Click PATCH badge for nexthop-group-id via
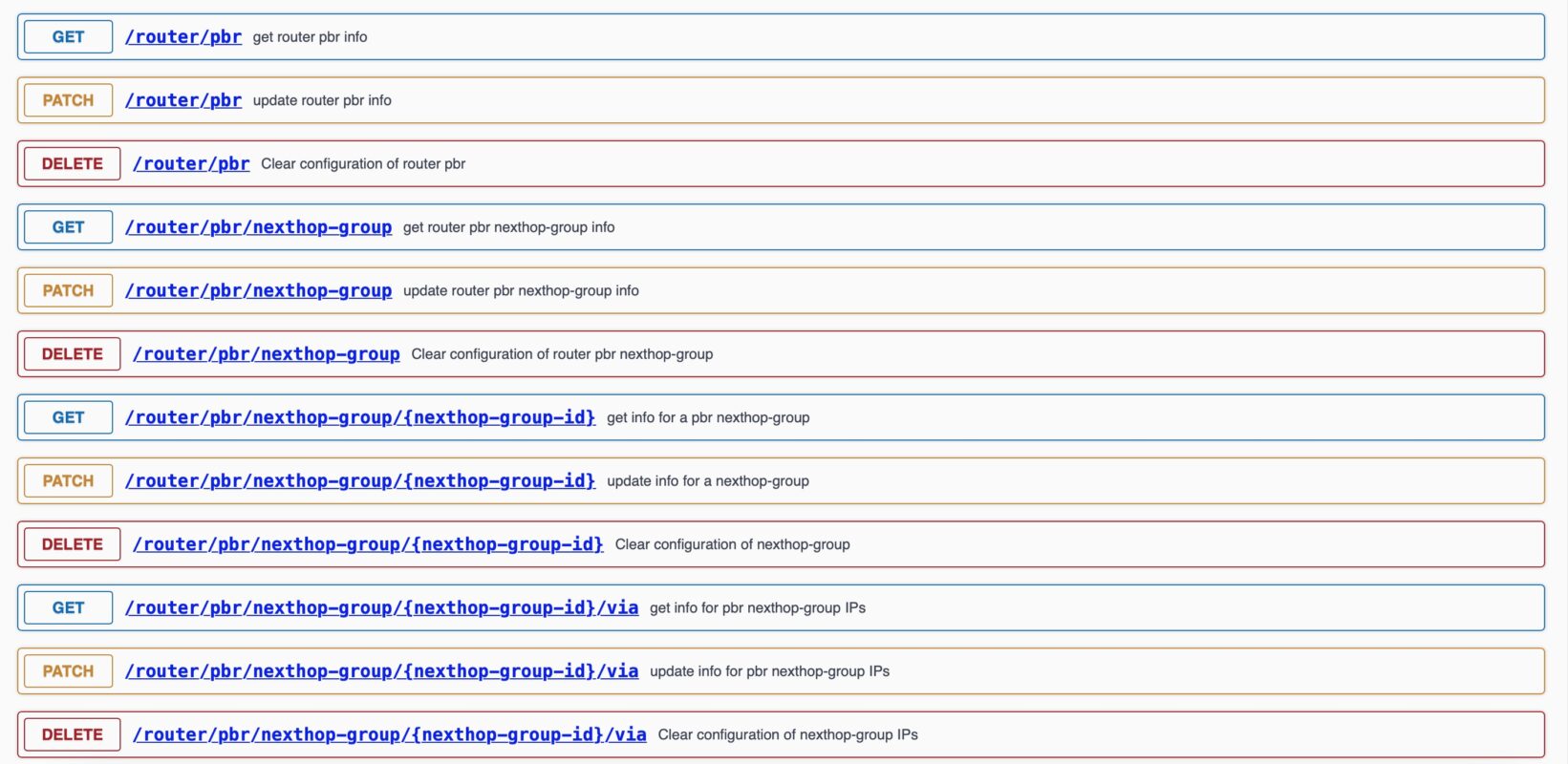Viewport: 1568px width, 764px height. tap(68, 671)
